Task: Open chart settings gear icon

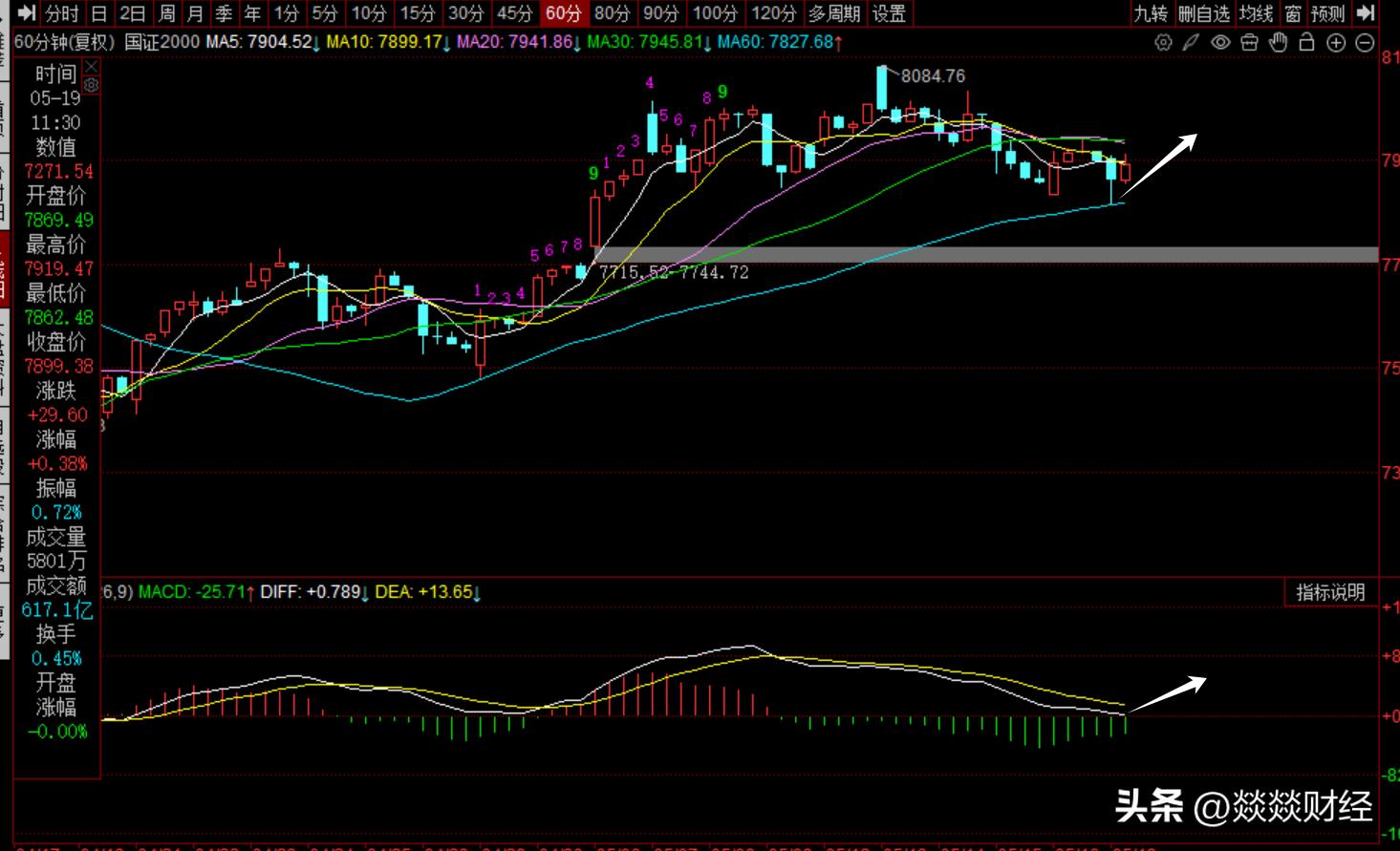Action: pos(1163,42)
